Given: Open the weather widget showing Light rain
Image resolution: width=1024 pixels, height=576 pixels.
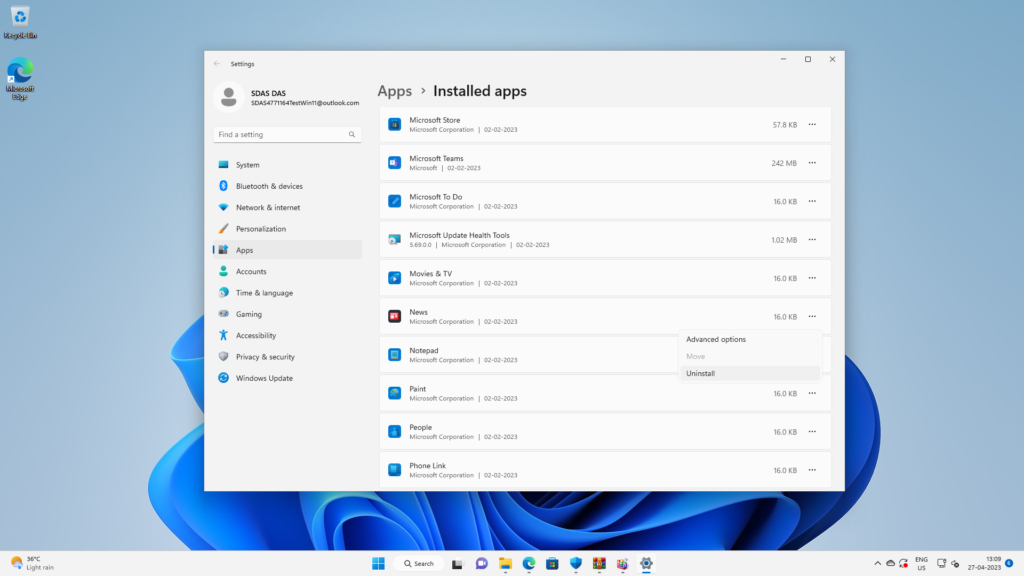Looking at the screenshot, I should coord(33,563).
